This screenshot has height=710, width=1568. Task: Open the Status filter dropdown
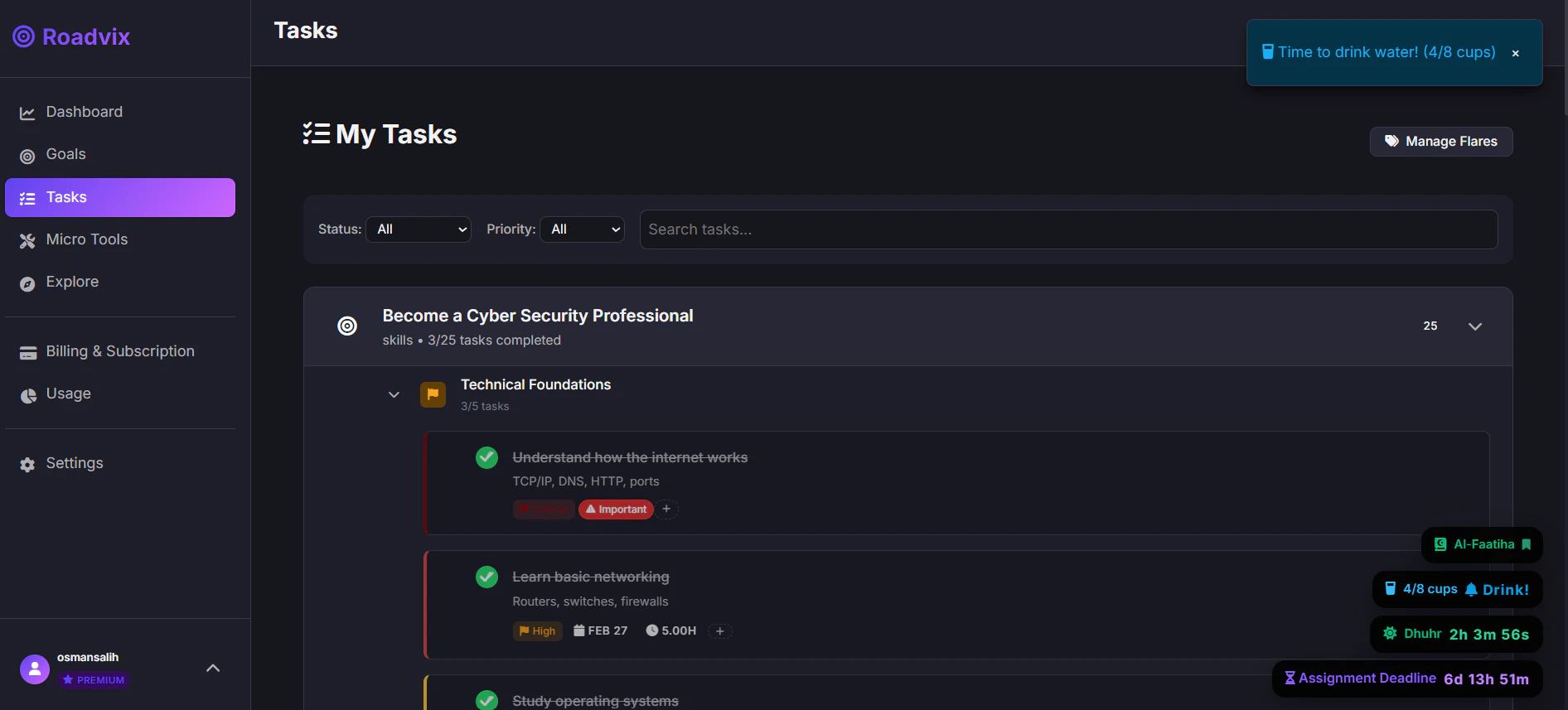coord(419,229)
